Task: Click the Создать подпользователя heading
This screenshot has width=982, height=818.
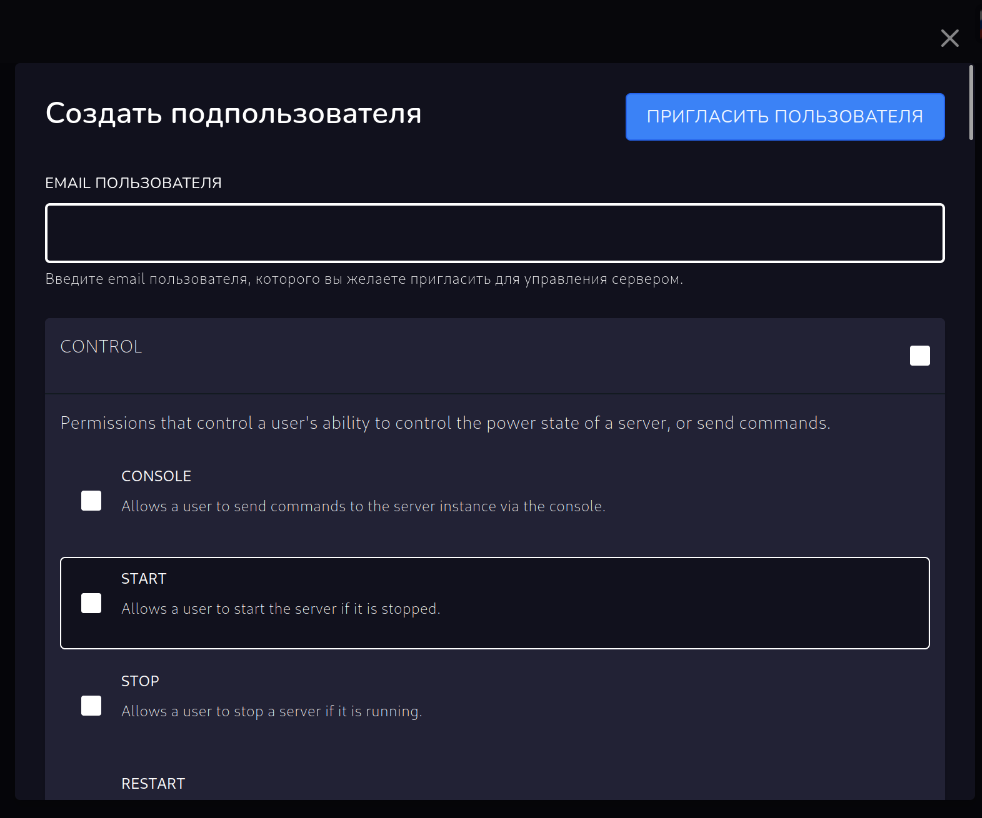Action: pyautogui.click(x=233, y=114)
